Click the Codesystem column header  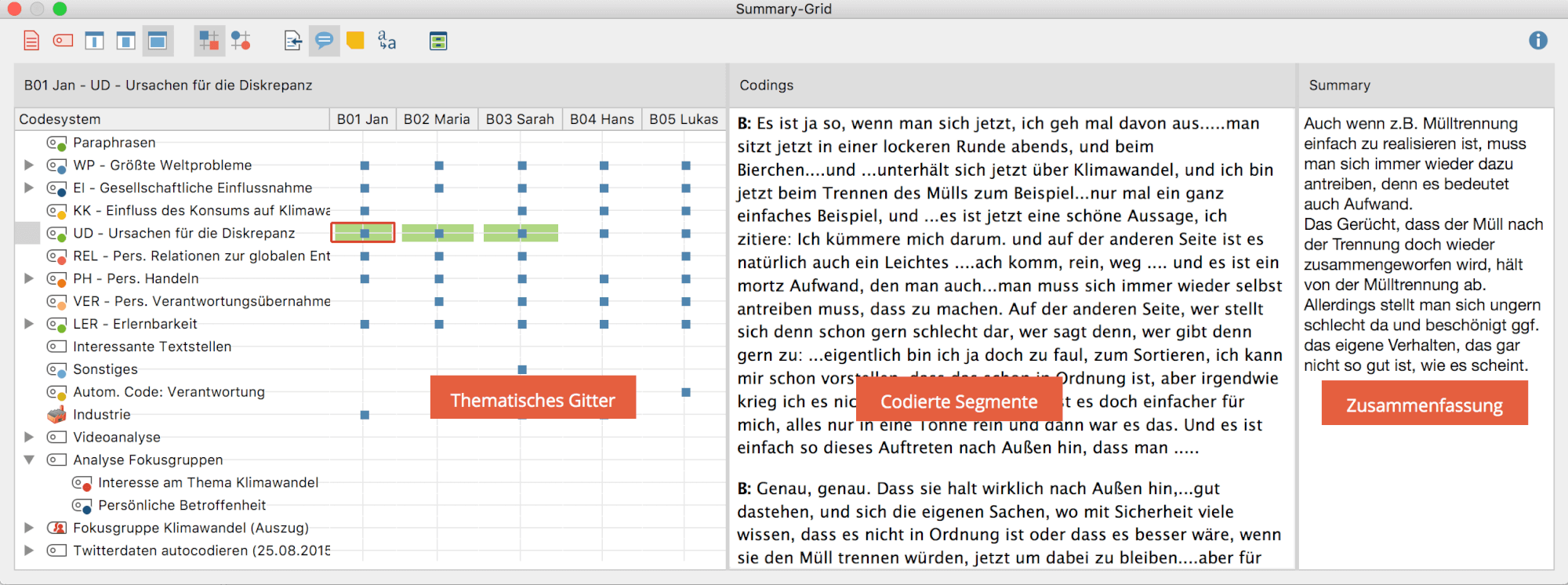click(172, 119)
